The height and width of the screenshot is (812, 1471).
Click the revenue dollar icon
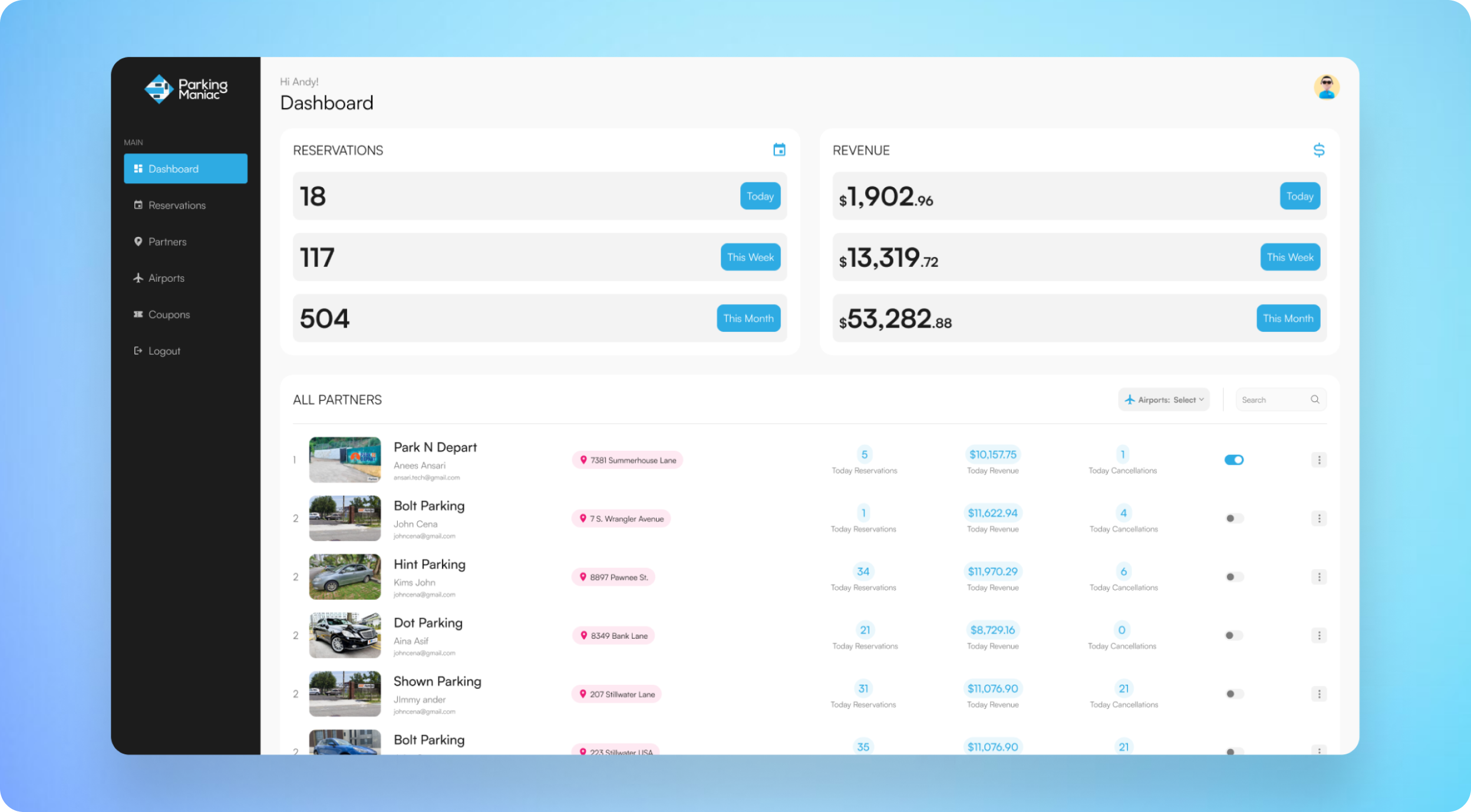coord(1319,150)
